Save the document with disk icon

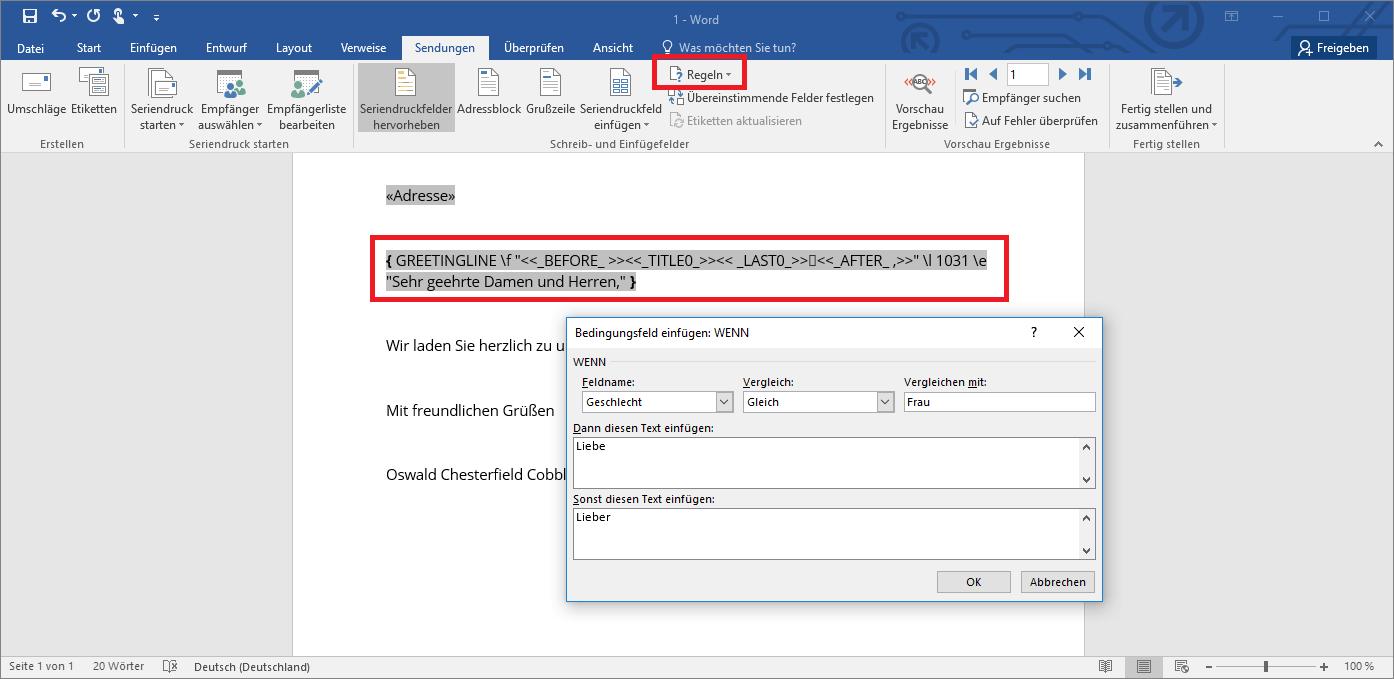pos(30,16)
